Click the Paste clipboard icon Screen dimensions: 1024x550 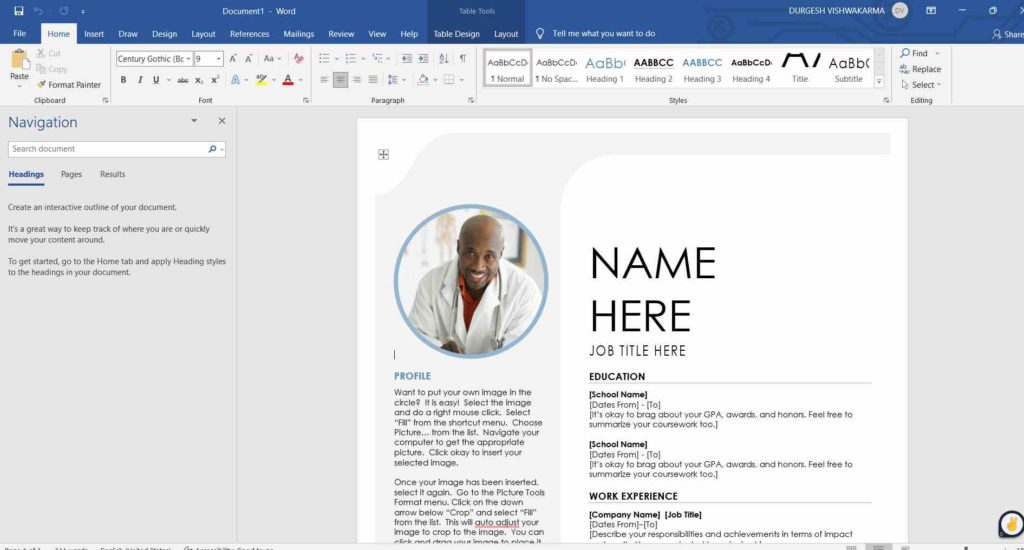pyautogui.click(x=20, y=61)
